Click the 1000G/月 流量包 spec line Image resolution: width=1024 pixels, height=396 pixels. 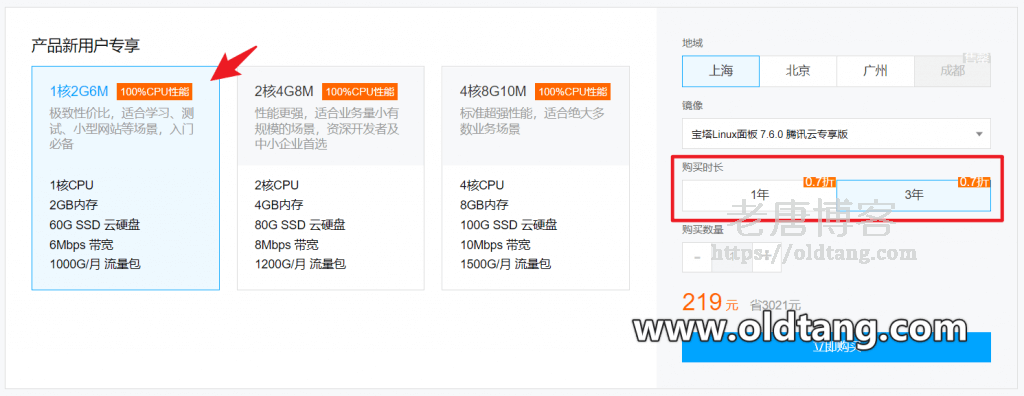[x=95, y=264]
